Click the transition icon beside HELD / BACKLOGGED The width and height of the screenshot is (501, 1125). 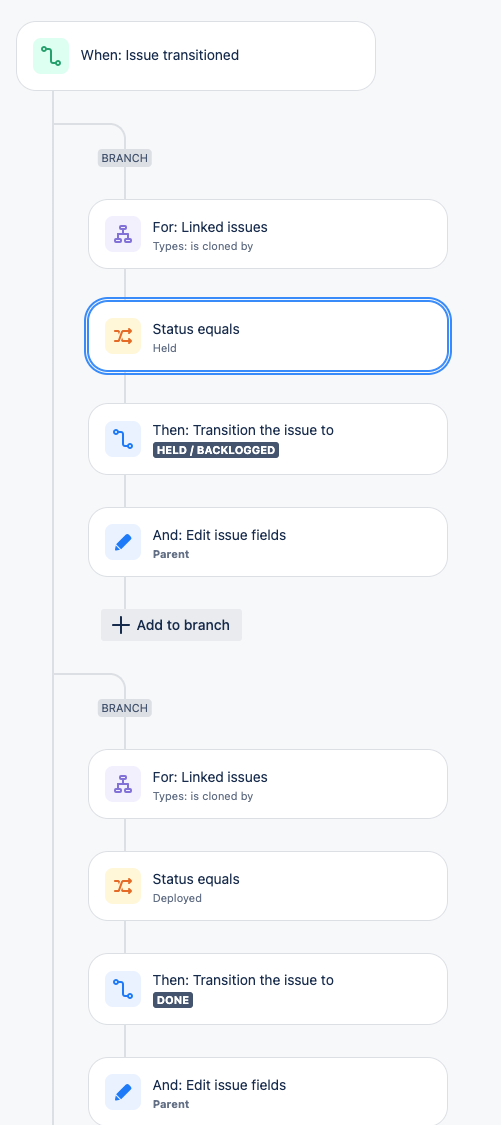click(x=123, y=439)
